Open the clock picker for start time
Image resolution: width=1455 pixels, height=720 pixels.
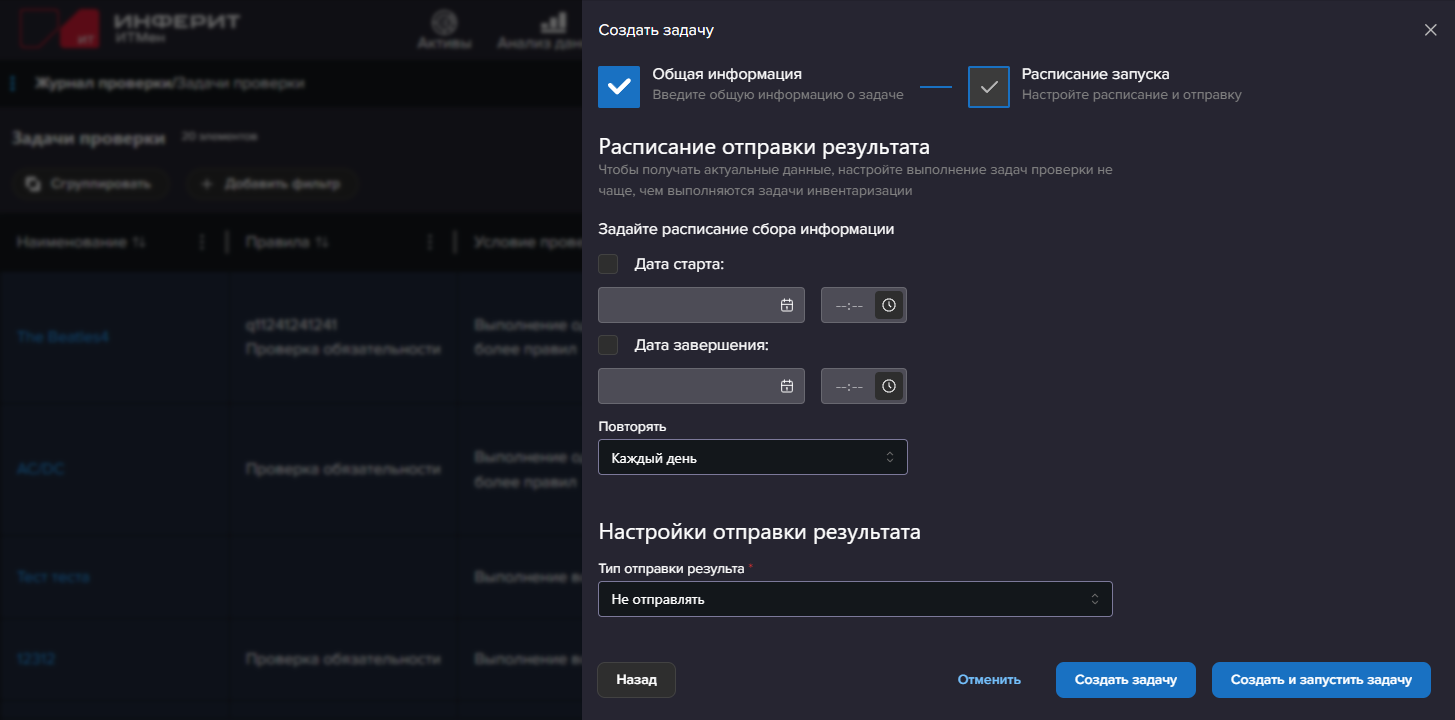point(888,305)
